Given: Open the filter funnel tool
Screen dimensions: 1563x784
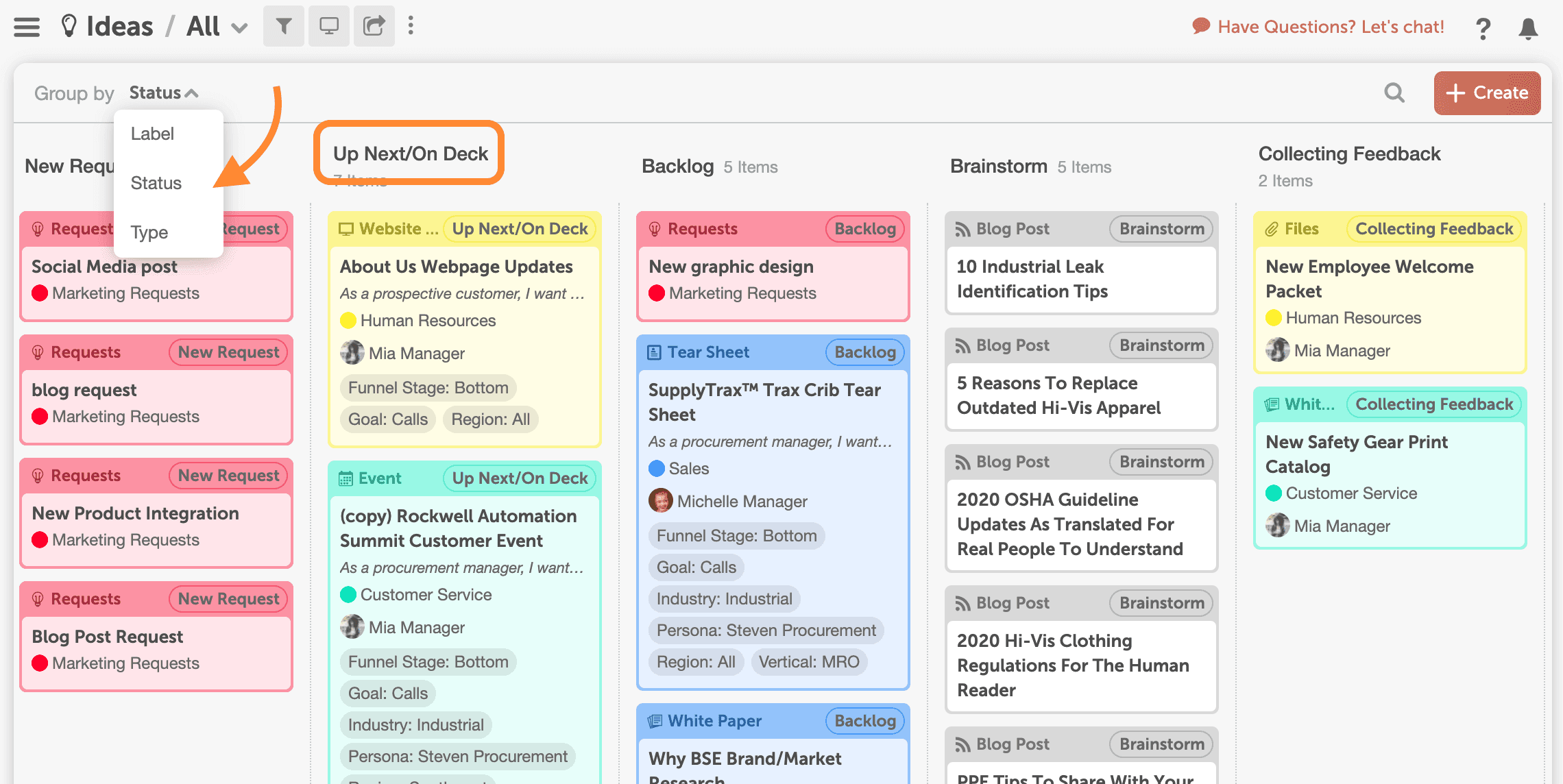Looking at the screenshot, I should (x=283, y=26).
